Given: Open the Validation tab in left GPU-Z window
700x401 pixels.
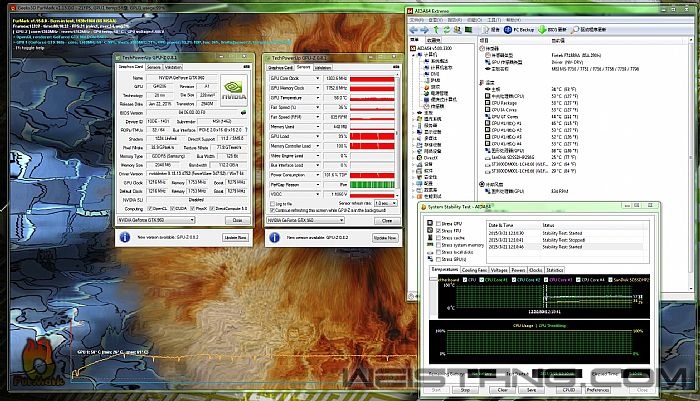Looking at the screenshot, I should point(172,67).
